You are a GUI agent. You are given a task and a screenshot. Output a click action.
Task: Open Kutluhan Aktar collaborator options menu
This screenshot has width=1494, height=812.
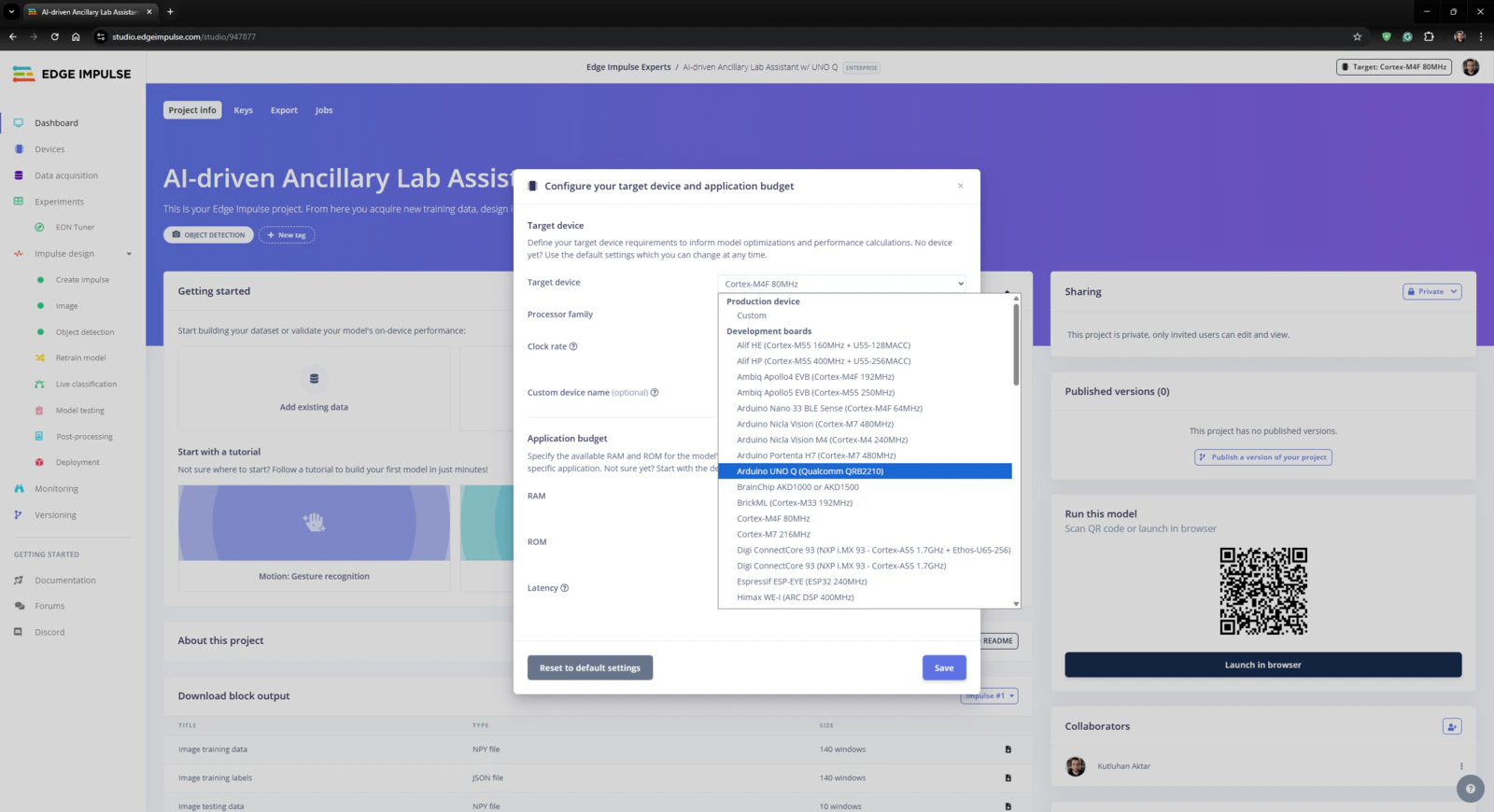[1461, 766]
